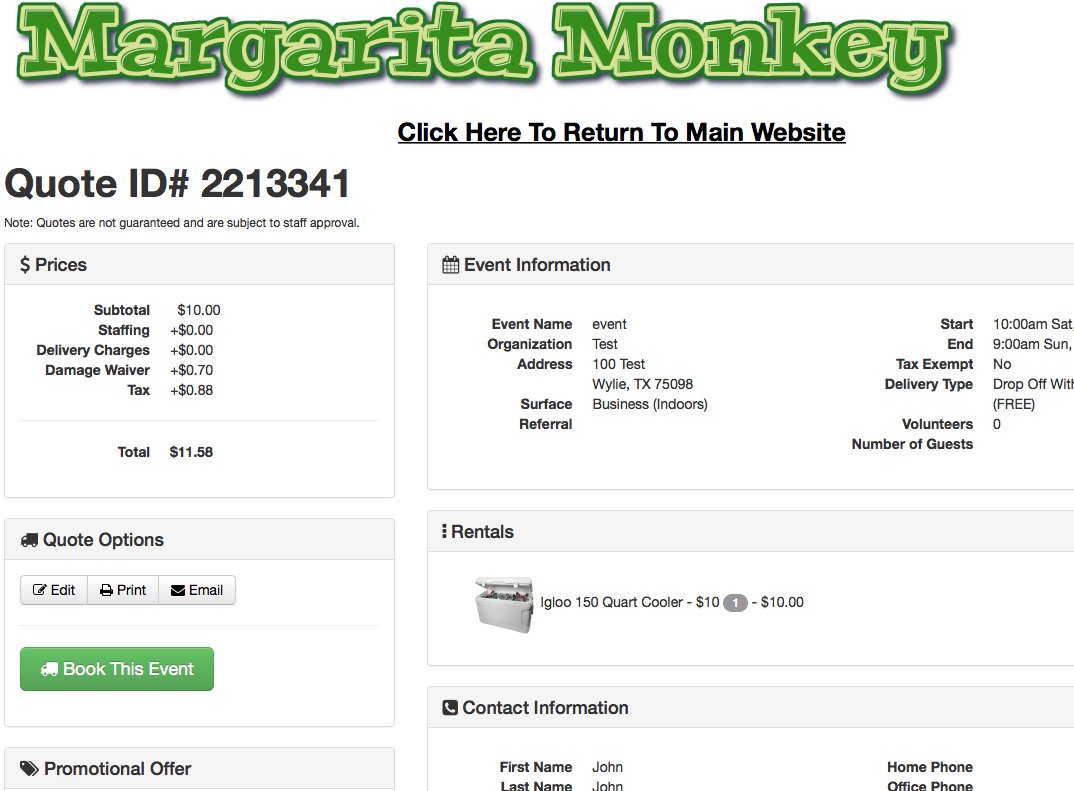Click the Igloo 150 Quart Cooler item text
Screen dimensions: 1074x791
point(611,602)
